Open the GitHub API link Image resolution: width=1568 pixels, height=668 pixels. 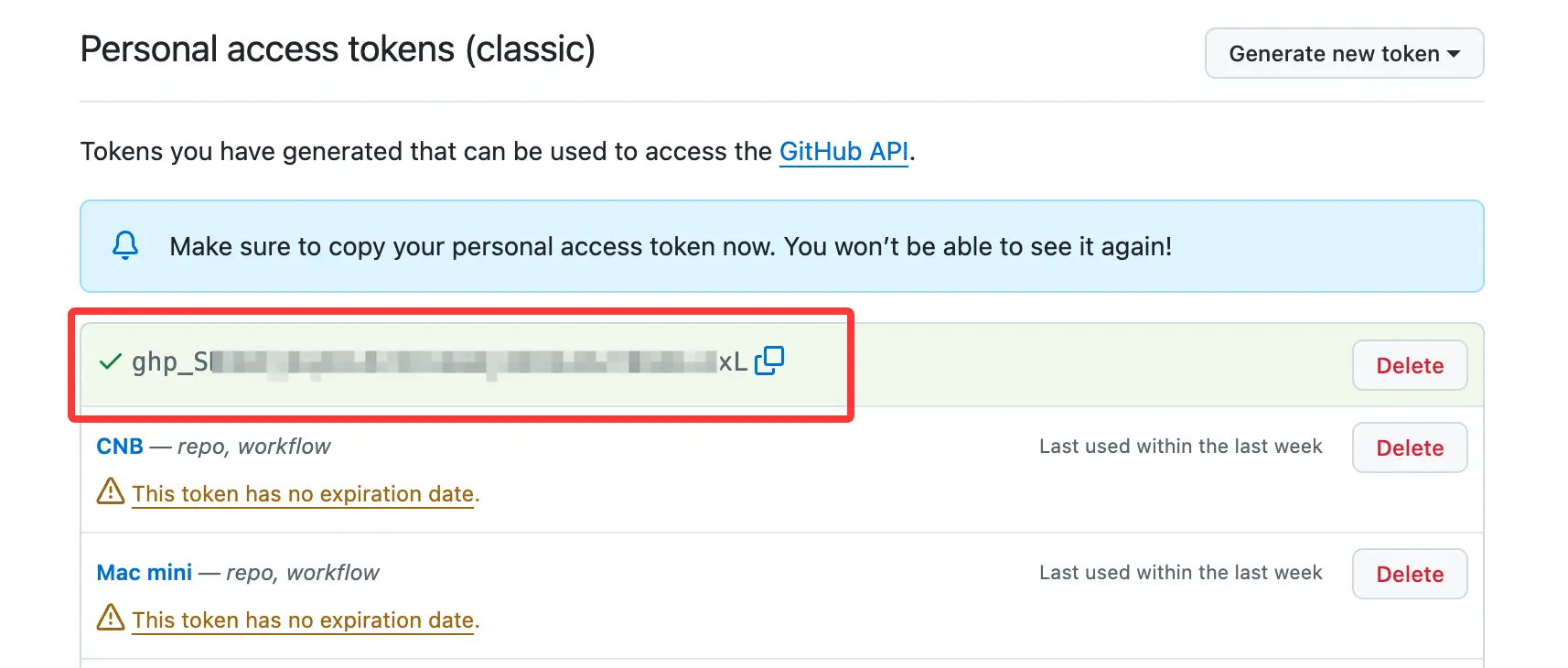pos(843,151)
